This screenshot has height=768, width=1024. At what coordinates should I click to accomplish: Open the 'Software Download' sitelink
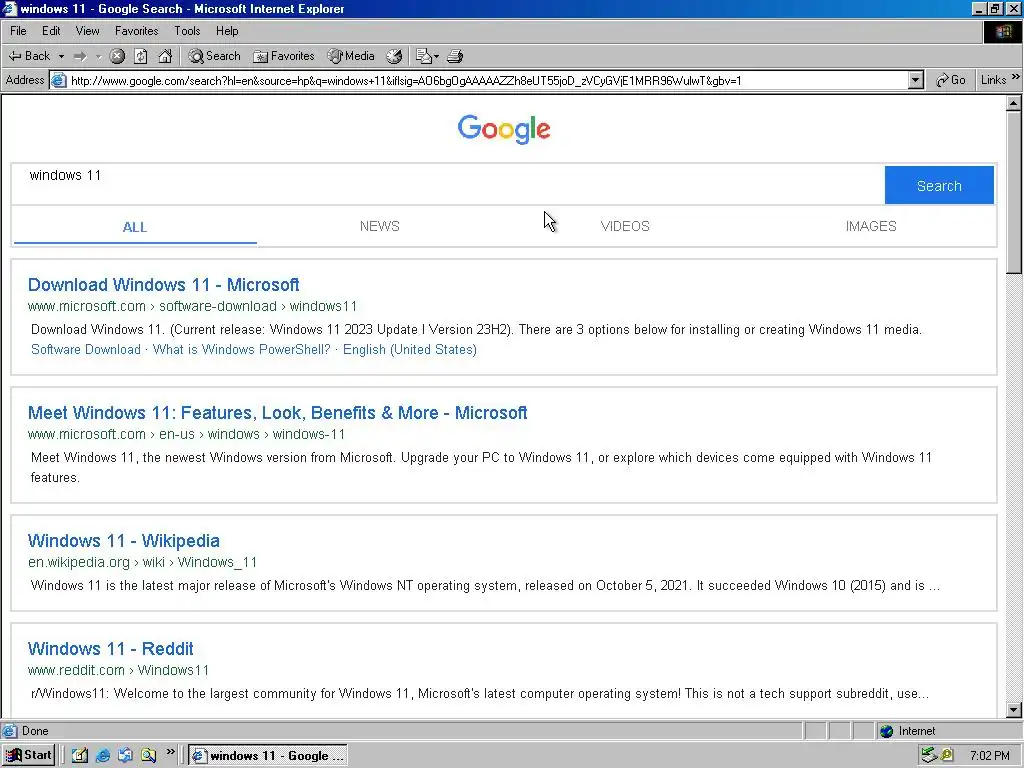pyautogui.click(x=86, y=349)
